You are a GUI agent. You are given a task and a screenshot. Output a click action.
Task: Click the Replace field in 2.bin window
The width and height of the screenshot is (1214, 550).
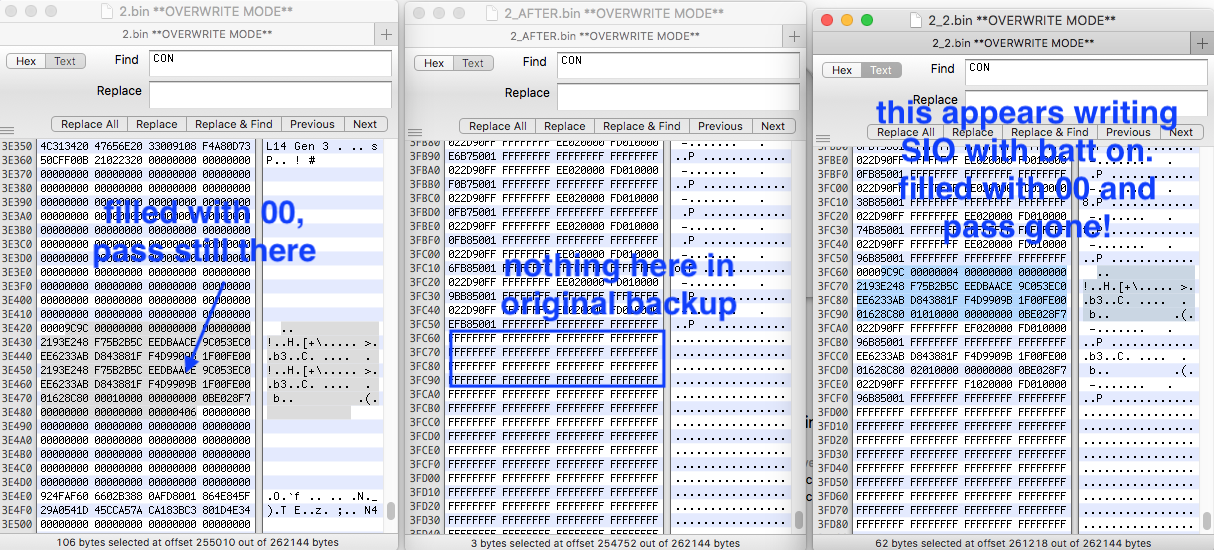tap(270, 95)
